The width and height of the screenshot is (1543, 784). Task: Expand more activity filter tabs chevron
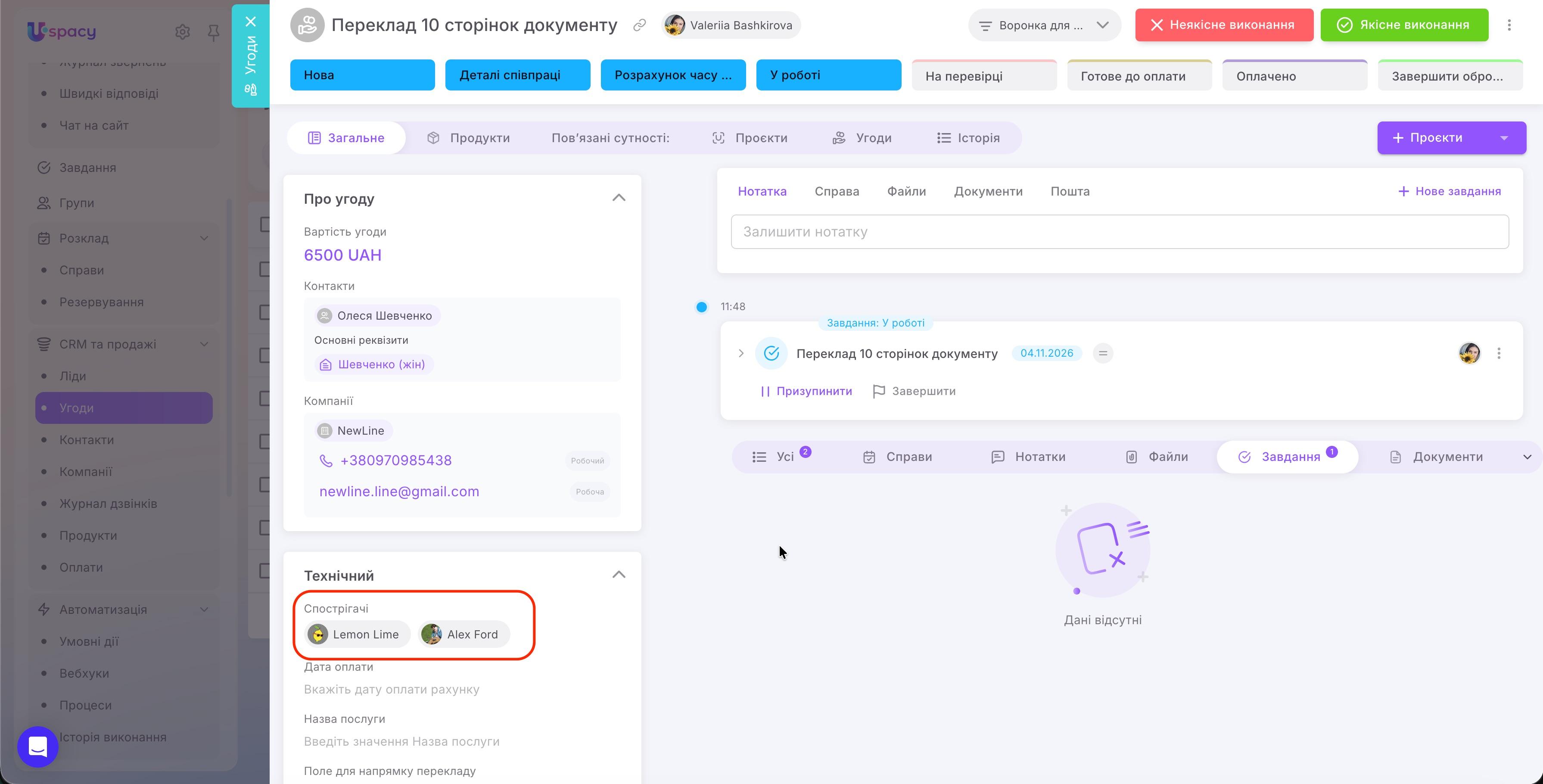(x=1527, y=457)
